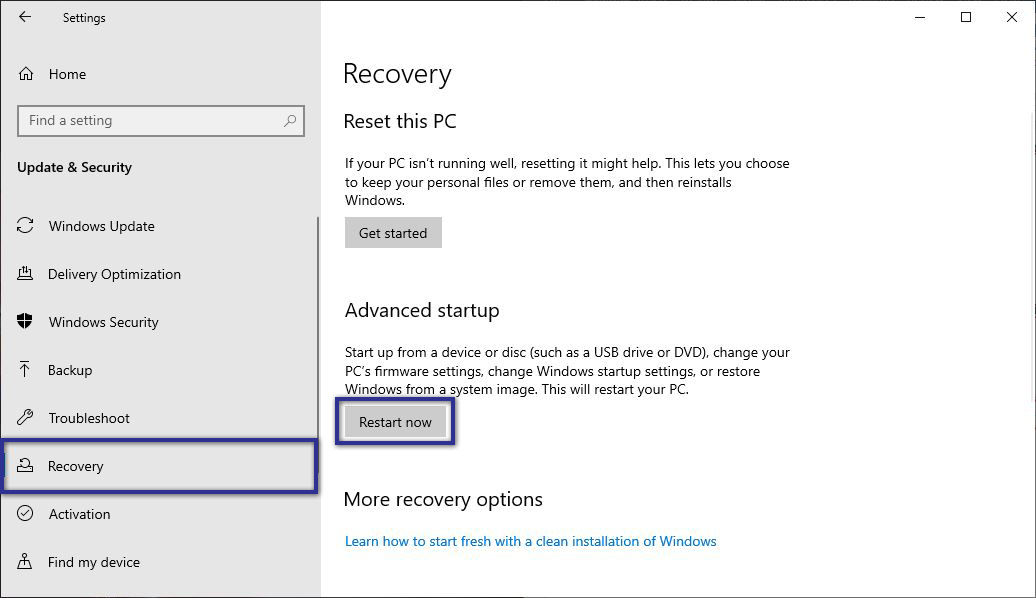Navigate to Backup from the sidebar
This screenshot has height=598, width=1036.
coord(70,370)
